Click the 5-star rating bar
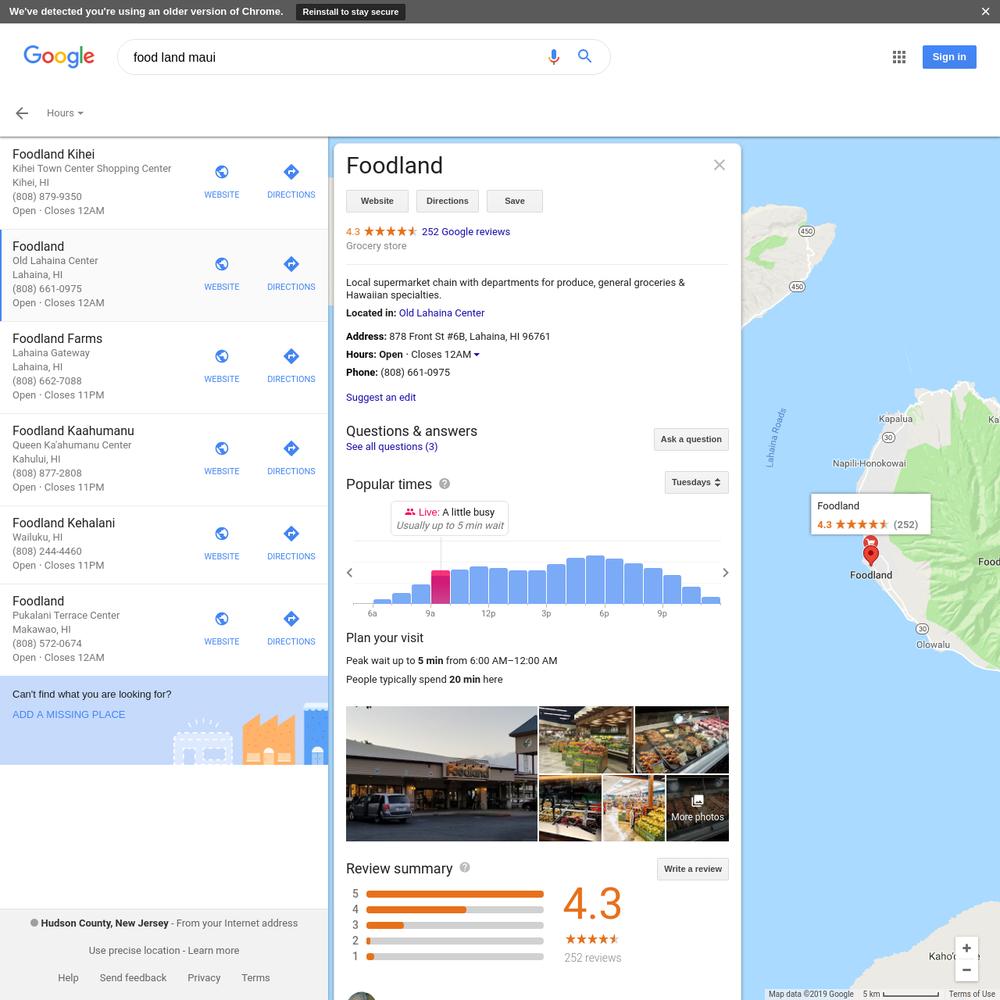This screenshot has height=1000, width=1000. tap(455, 894)
